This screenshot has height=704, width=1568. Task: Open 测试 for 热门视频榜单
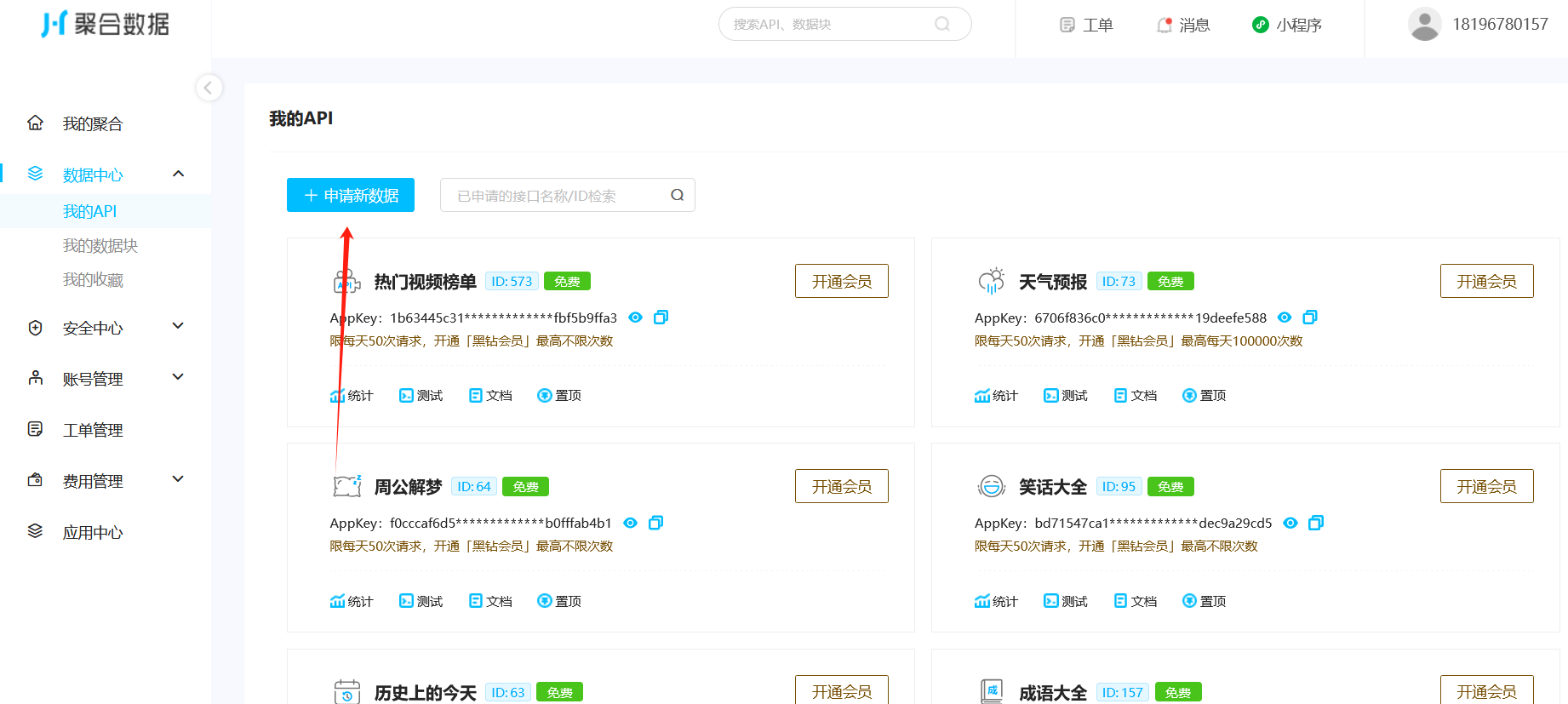coord(421,395)
